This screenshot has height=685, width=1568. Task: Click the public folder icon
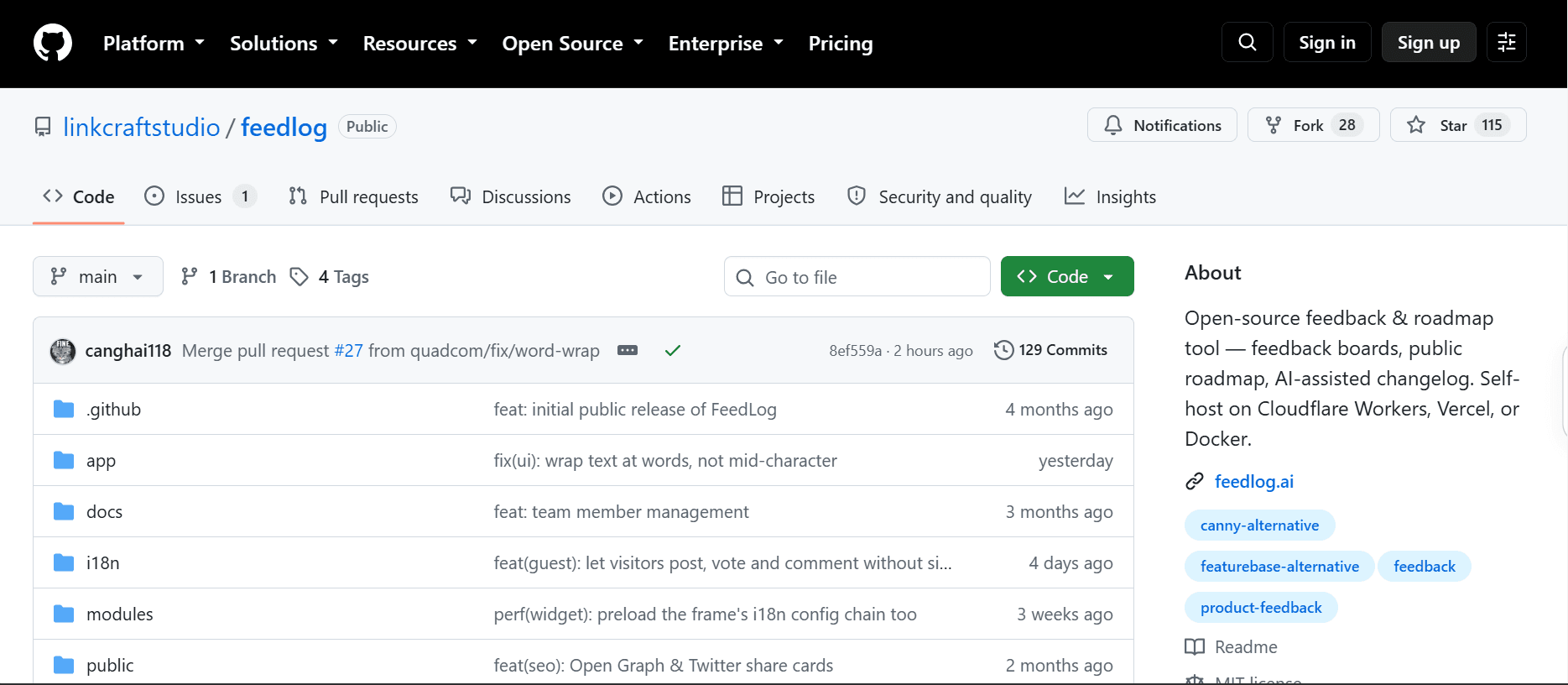[x=64, y=665]
